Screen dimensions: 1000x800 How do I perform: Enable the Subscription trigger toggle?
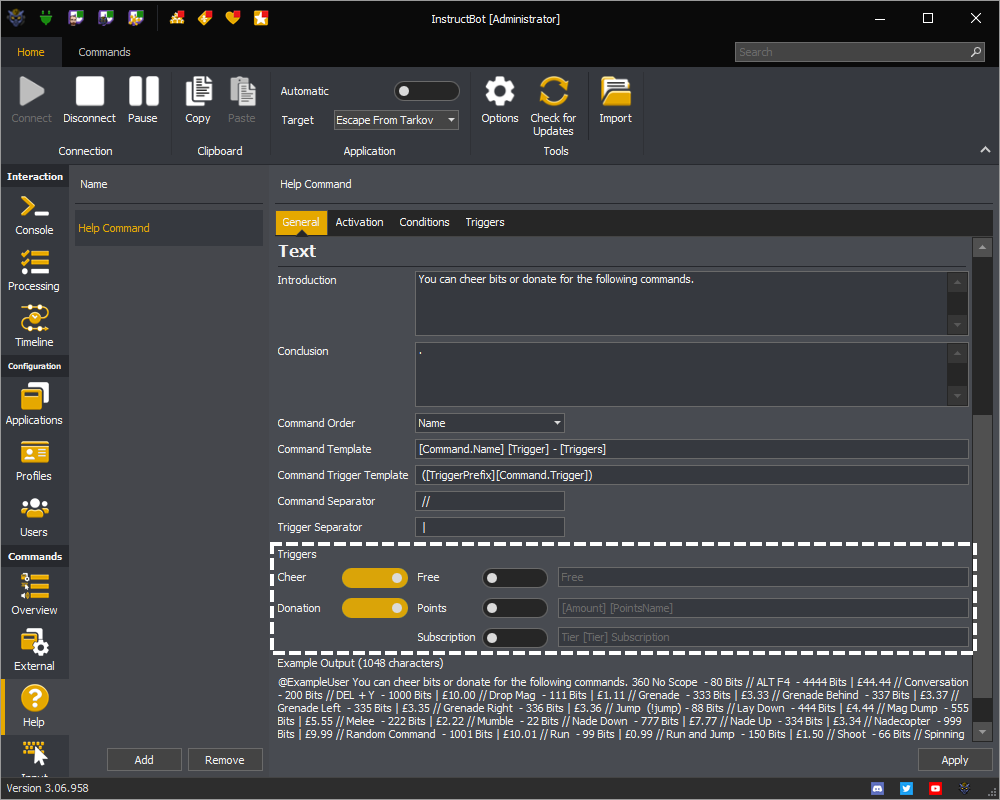click(x=515, y=637)
